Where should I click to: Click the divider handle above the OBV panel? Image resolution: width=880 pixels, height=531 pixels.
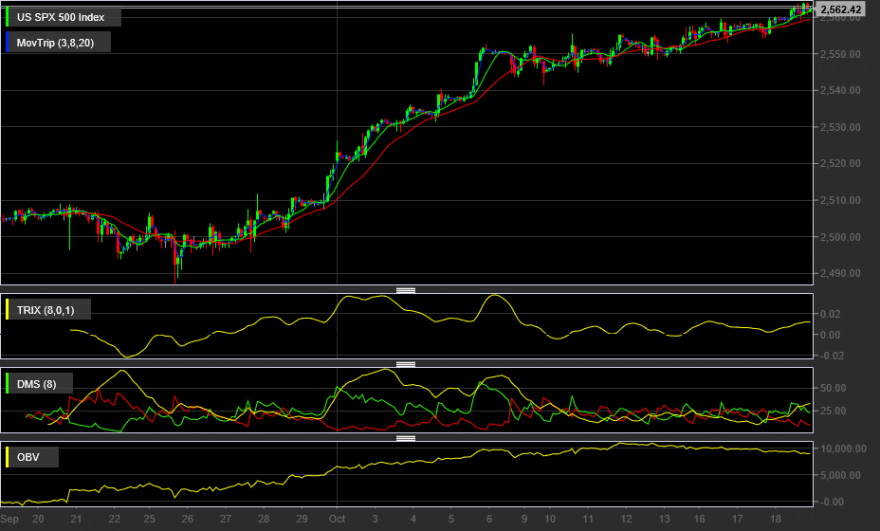(x=406, y=438)
